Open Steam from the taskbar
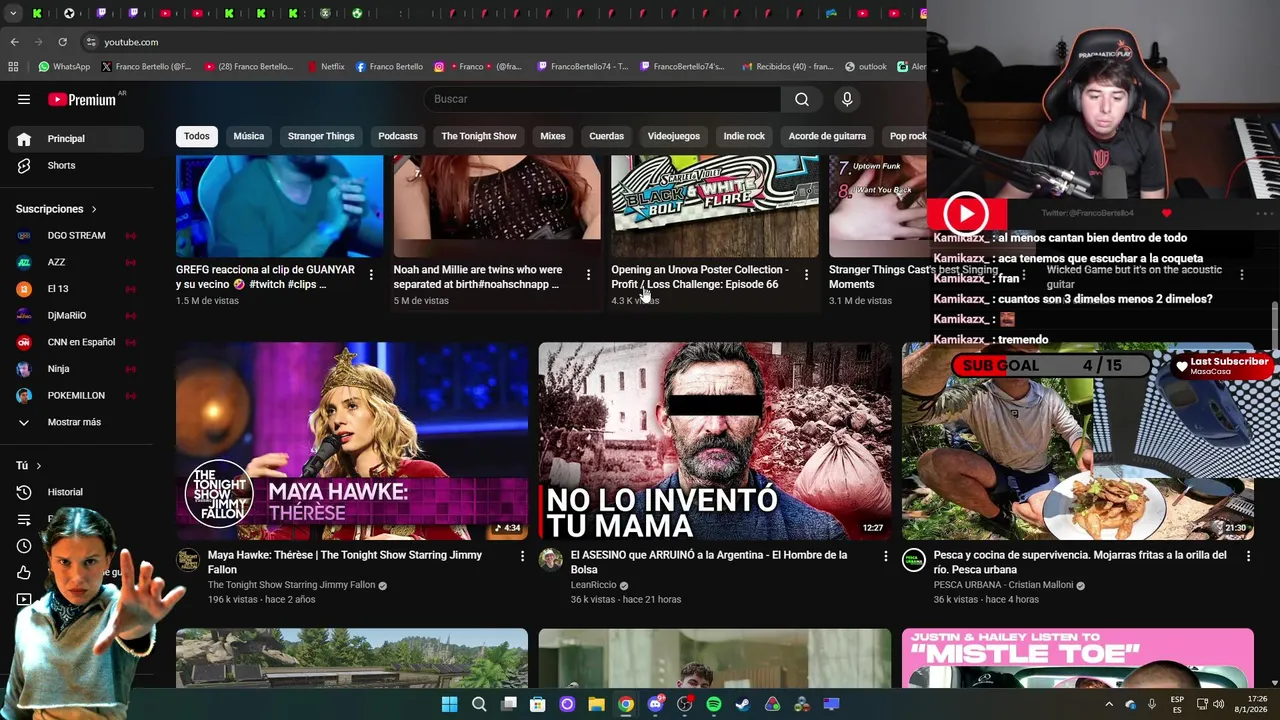 [743, 704]
